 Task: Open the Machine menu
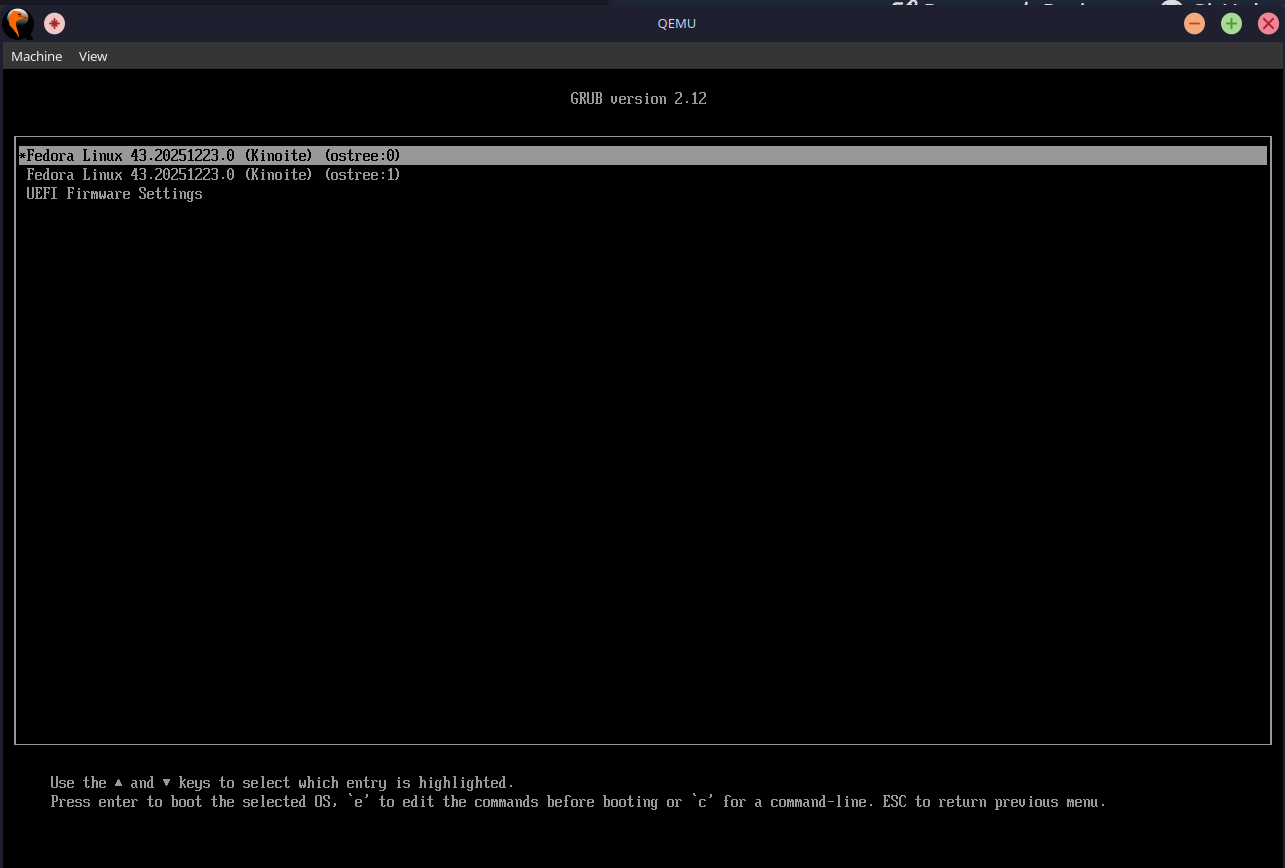tap(36, 56)
